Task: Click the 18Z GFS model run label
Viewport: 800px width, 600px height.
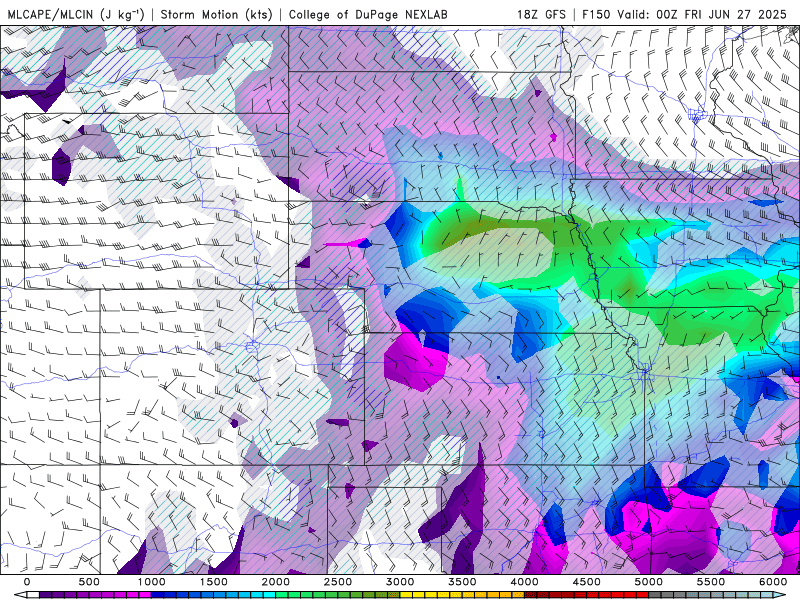Action: [541, 14]
